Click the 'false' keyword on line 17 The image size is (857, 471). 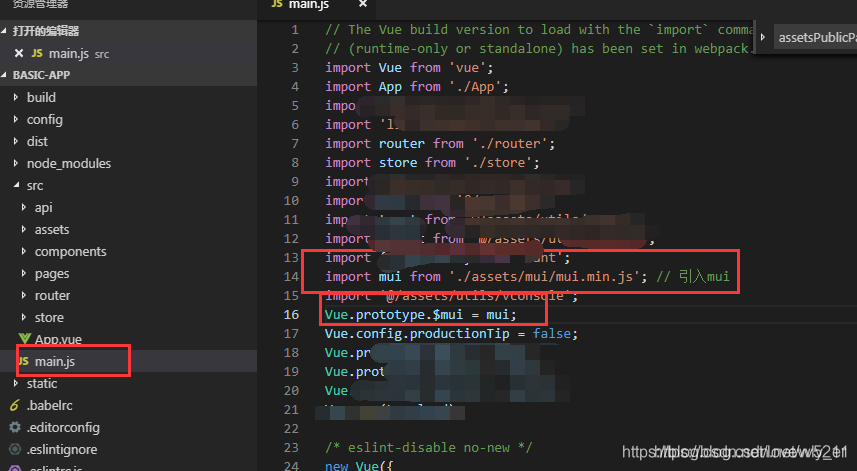coord(552,334)
